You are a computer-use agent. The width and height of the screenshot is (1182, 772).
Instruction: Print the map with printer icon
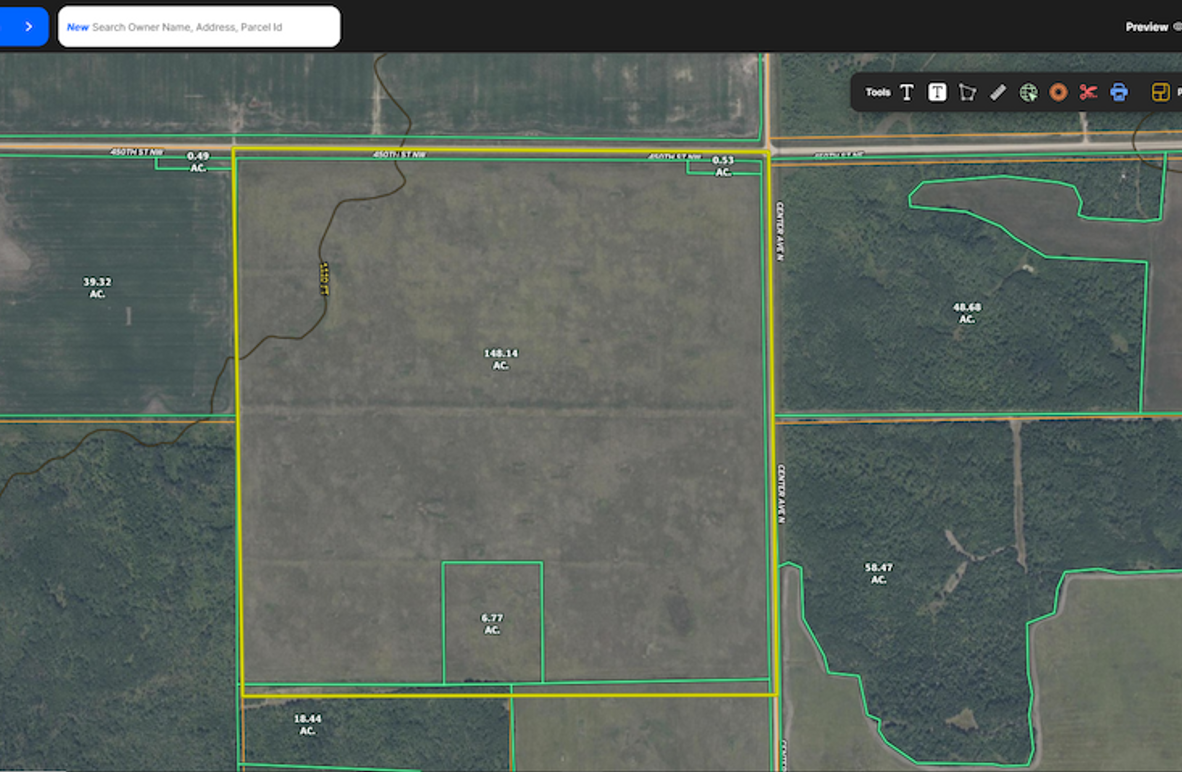click(x=1119, y=92)
